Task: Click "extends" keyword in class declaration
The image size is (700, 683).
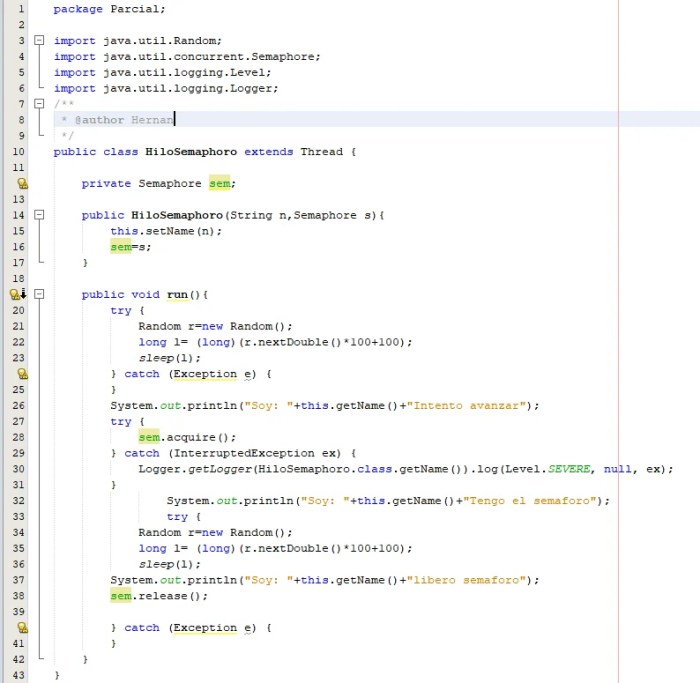Action: pyautogui.click(x=268, y=152)
